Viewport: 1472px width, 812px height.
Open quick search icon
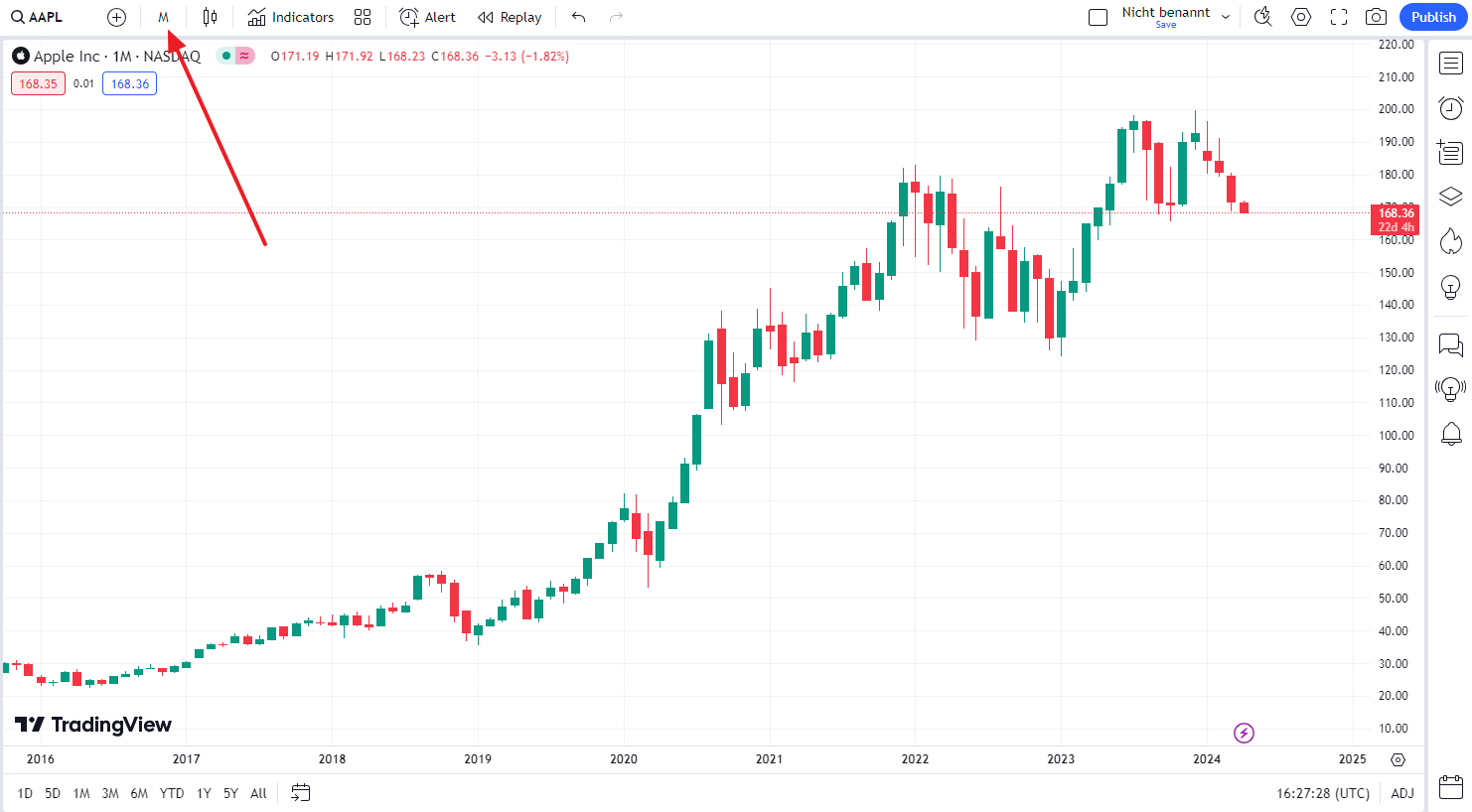pos(1263,17)
